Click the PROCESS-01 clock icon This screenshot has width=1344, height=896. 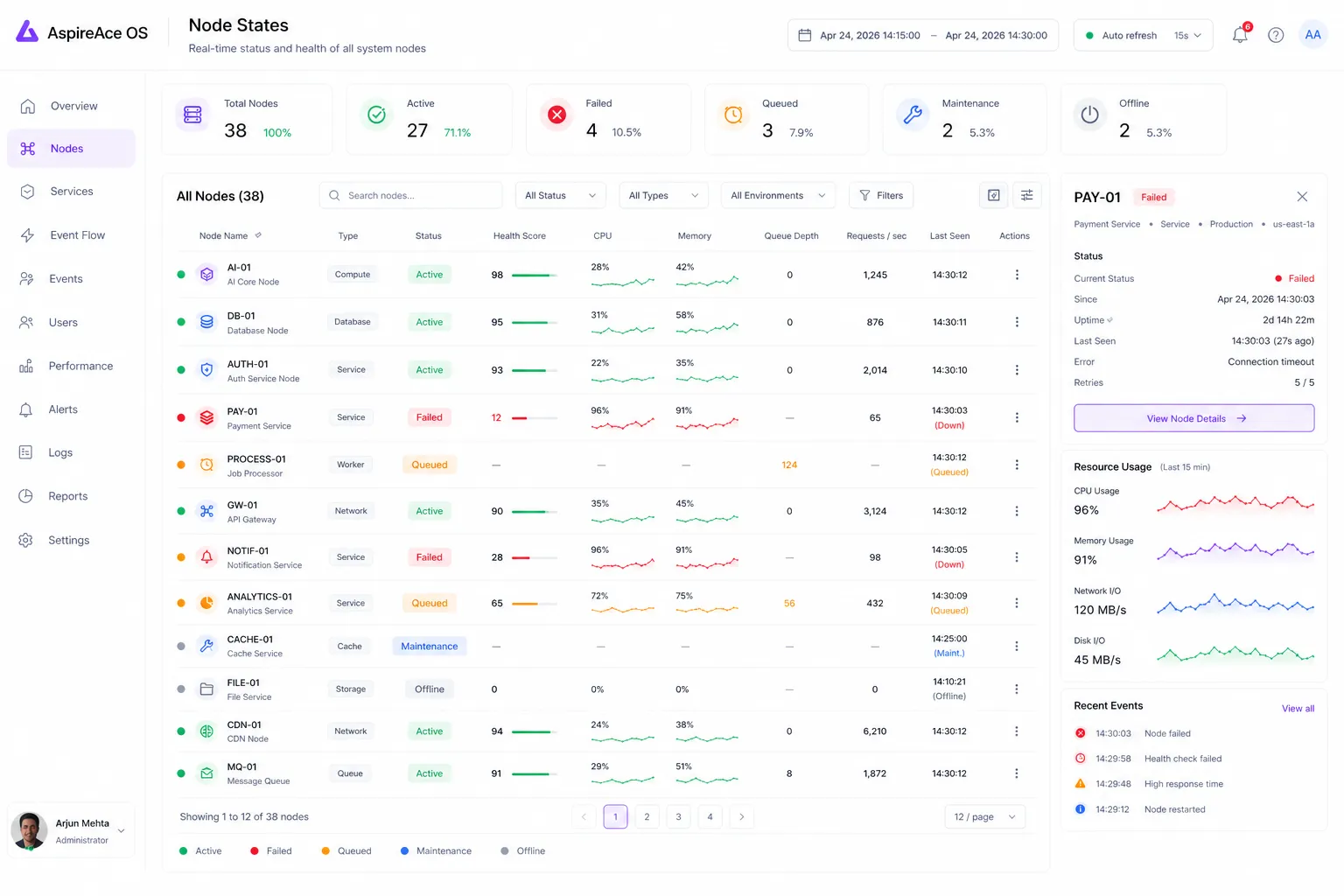(206, 465)
